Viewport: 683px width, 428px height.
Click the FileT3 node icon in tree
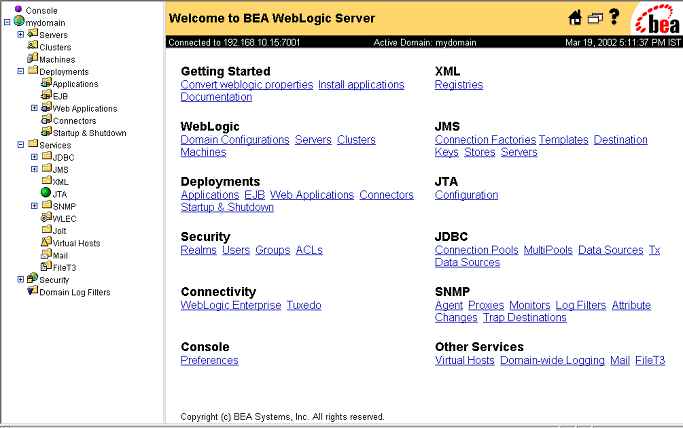(46, 266)
